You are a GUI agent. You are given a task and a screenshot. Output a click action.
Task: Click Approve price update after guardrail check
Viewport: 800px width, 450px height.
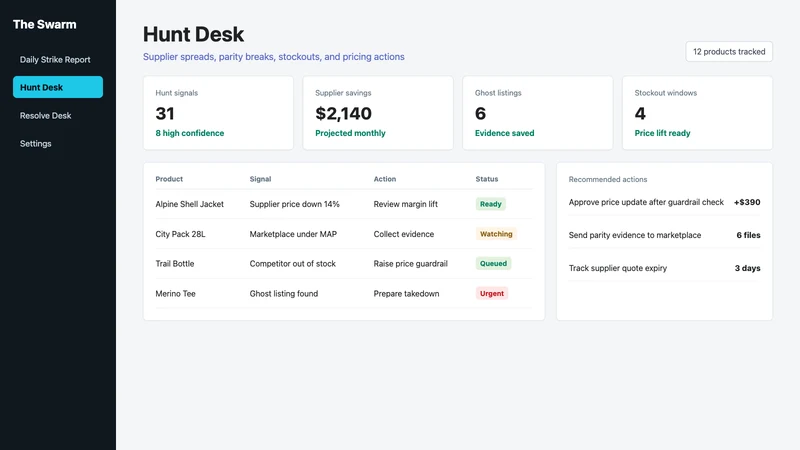pos(646,202)
